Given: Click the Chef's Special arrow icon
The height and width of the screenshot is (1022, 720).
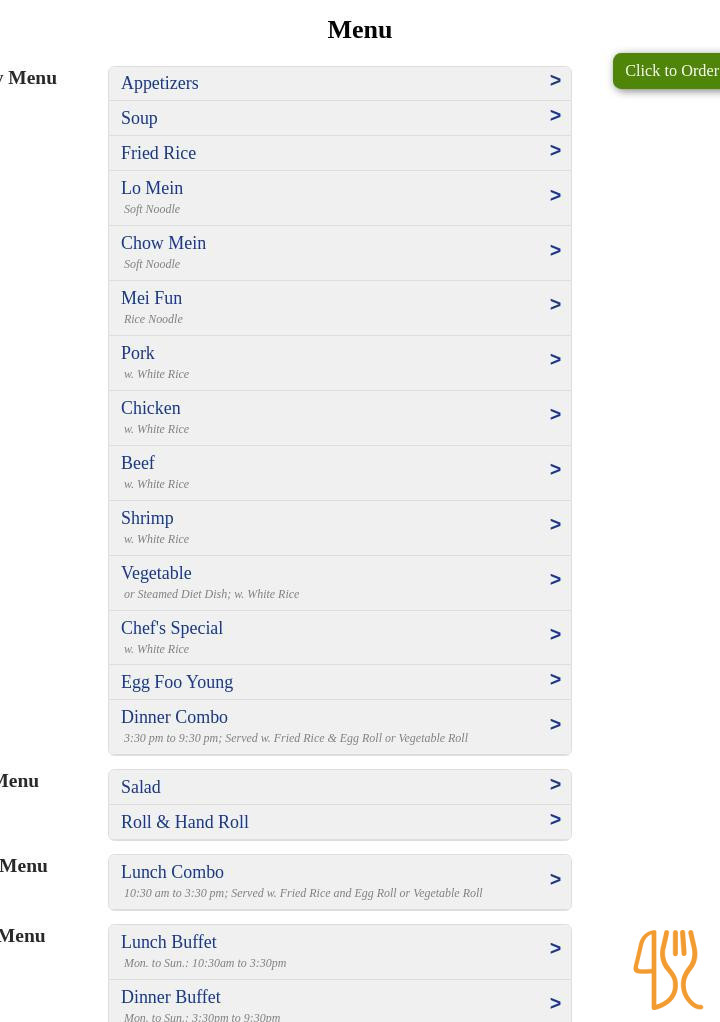Looking at the screenshot, I should (x=555, y=634).
